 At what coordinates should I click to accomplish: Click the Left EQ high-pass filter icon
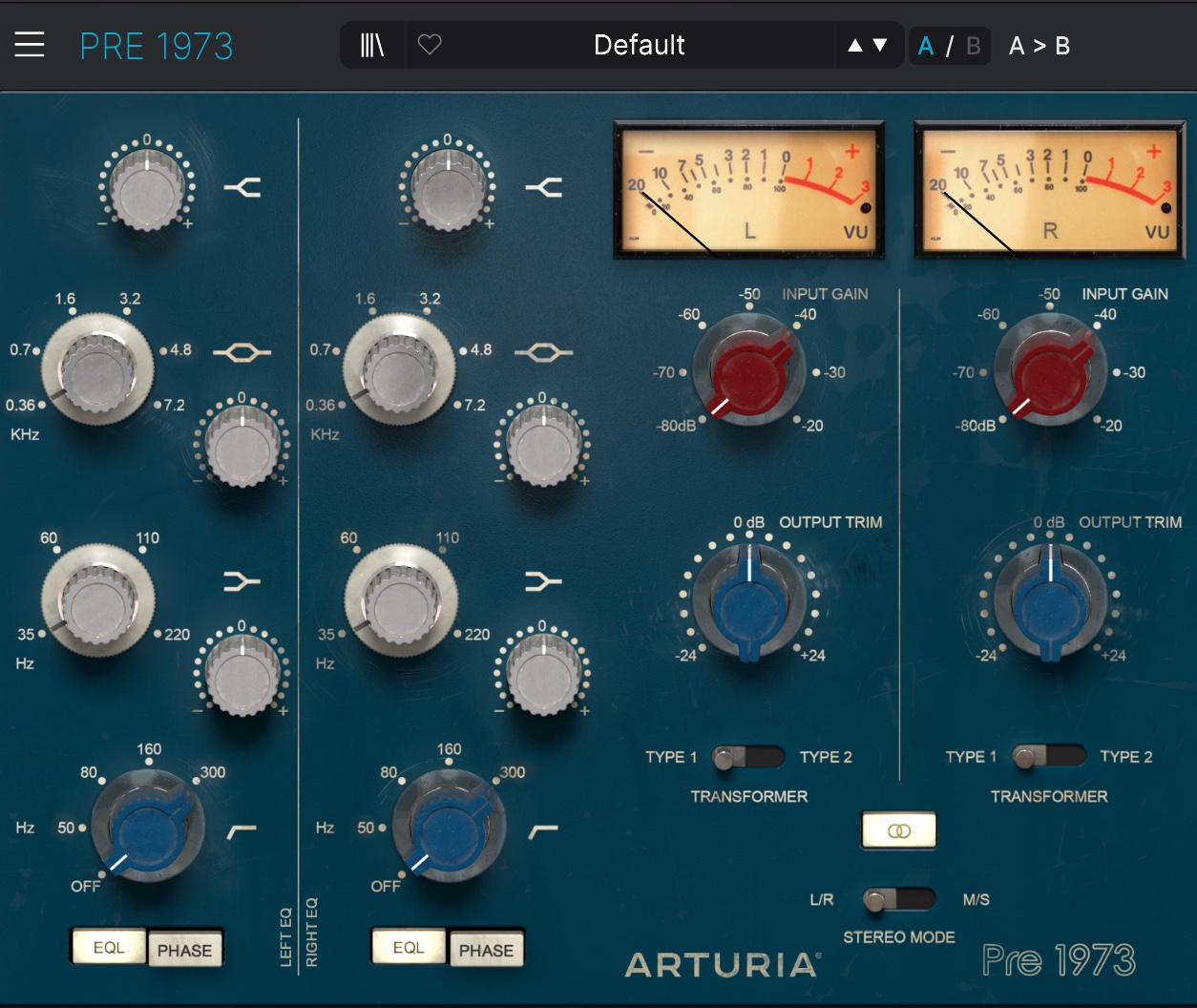241,832
